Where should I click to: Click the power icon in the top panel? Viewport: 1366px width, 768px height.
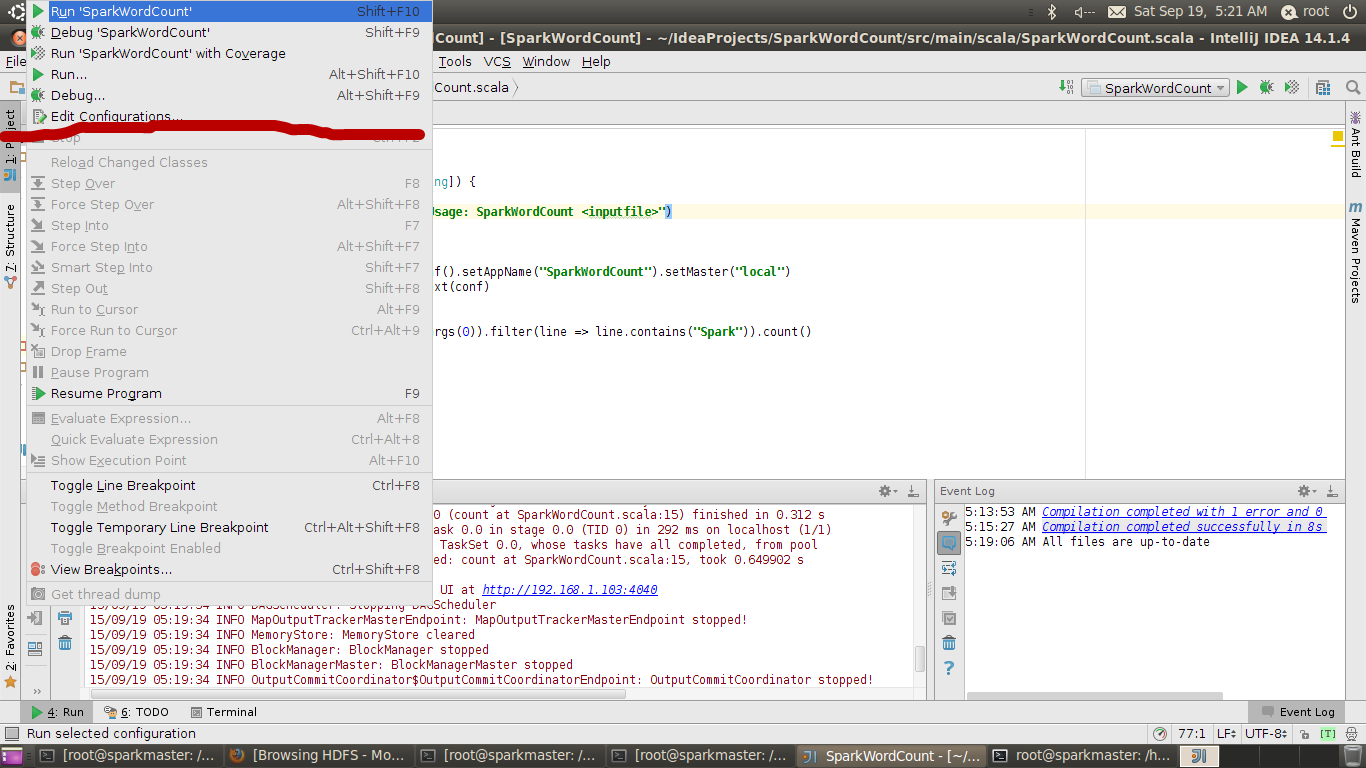1349,12
